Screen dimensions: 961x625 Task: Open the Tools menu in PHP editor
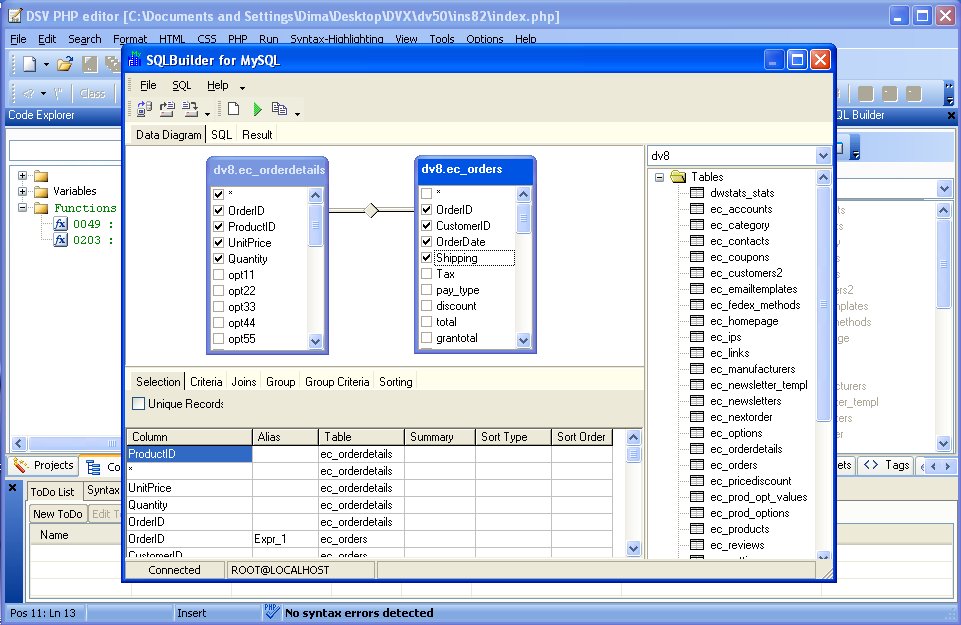tap(441, 39)
